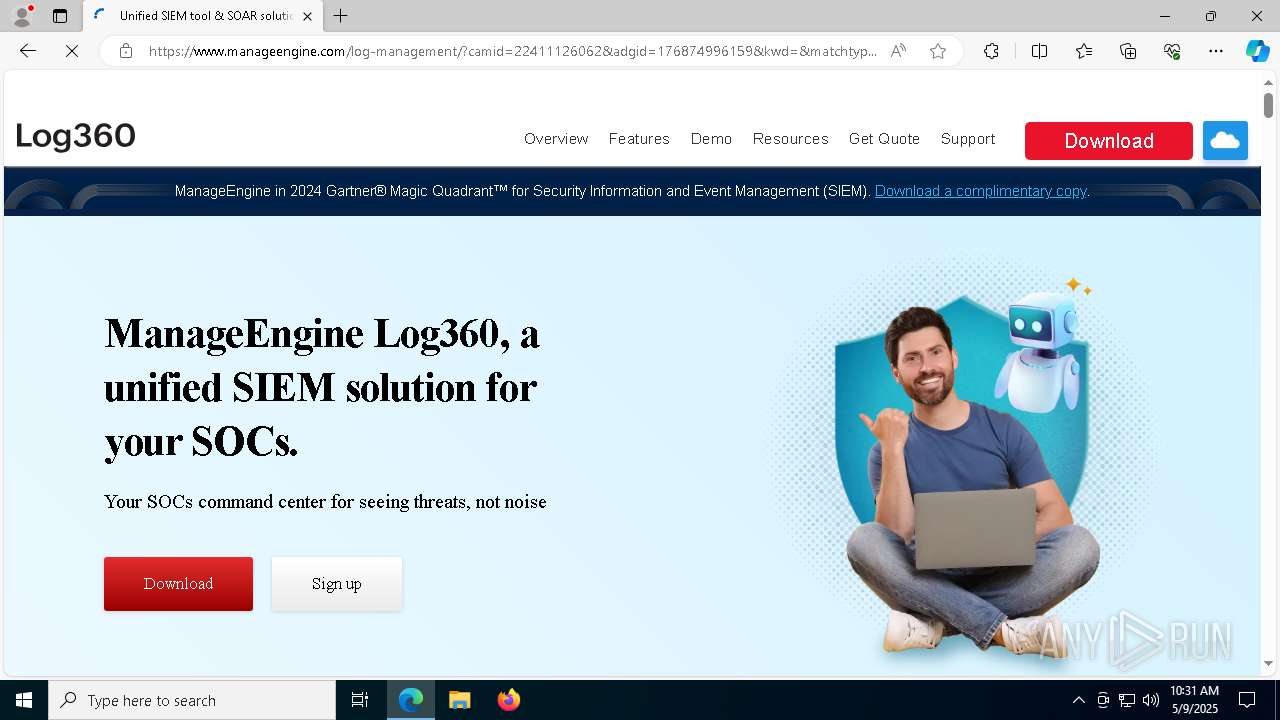Launch Copilot sidebar icon

[1257, 51]
